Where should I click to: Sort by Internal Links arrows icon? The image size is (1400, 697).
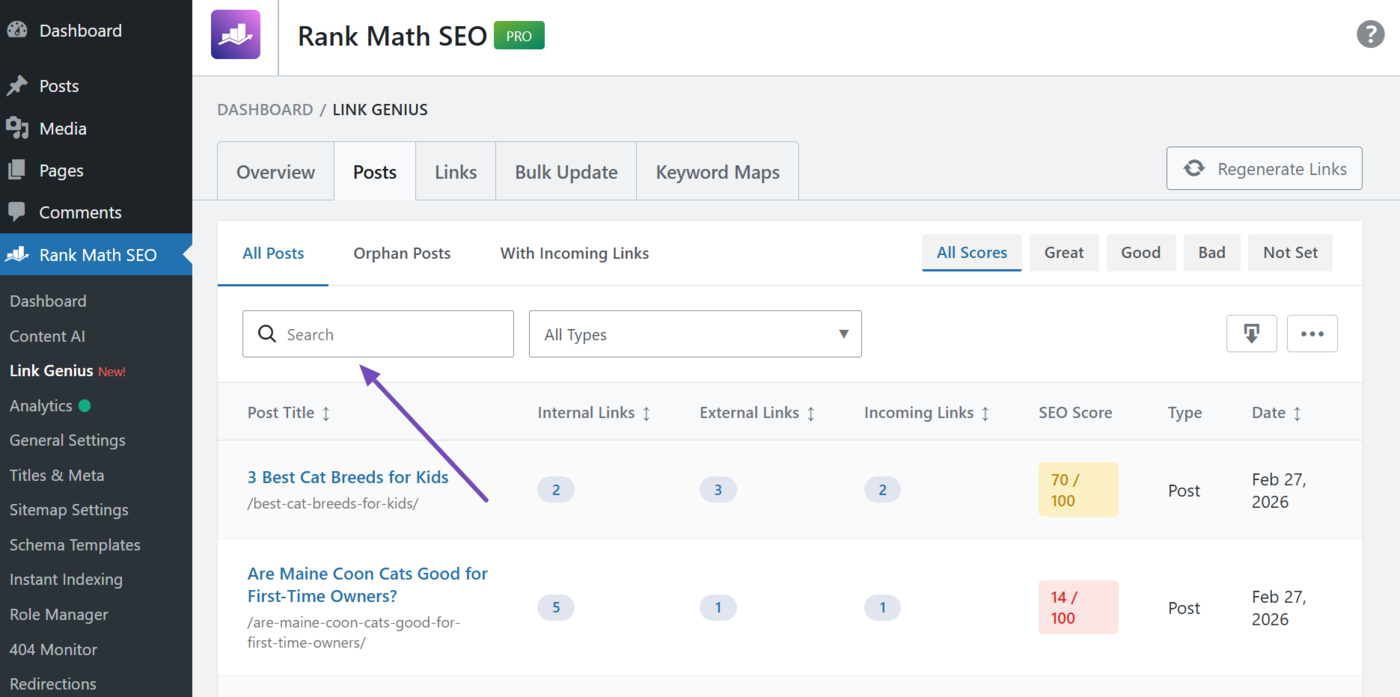[x=646, y=413]
